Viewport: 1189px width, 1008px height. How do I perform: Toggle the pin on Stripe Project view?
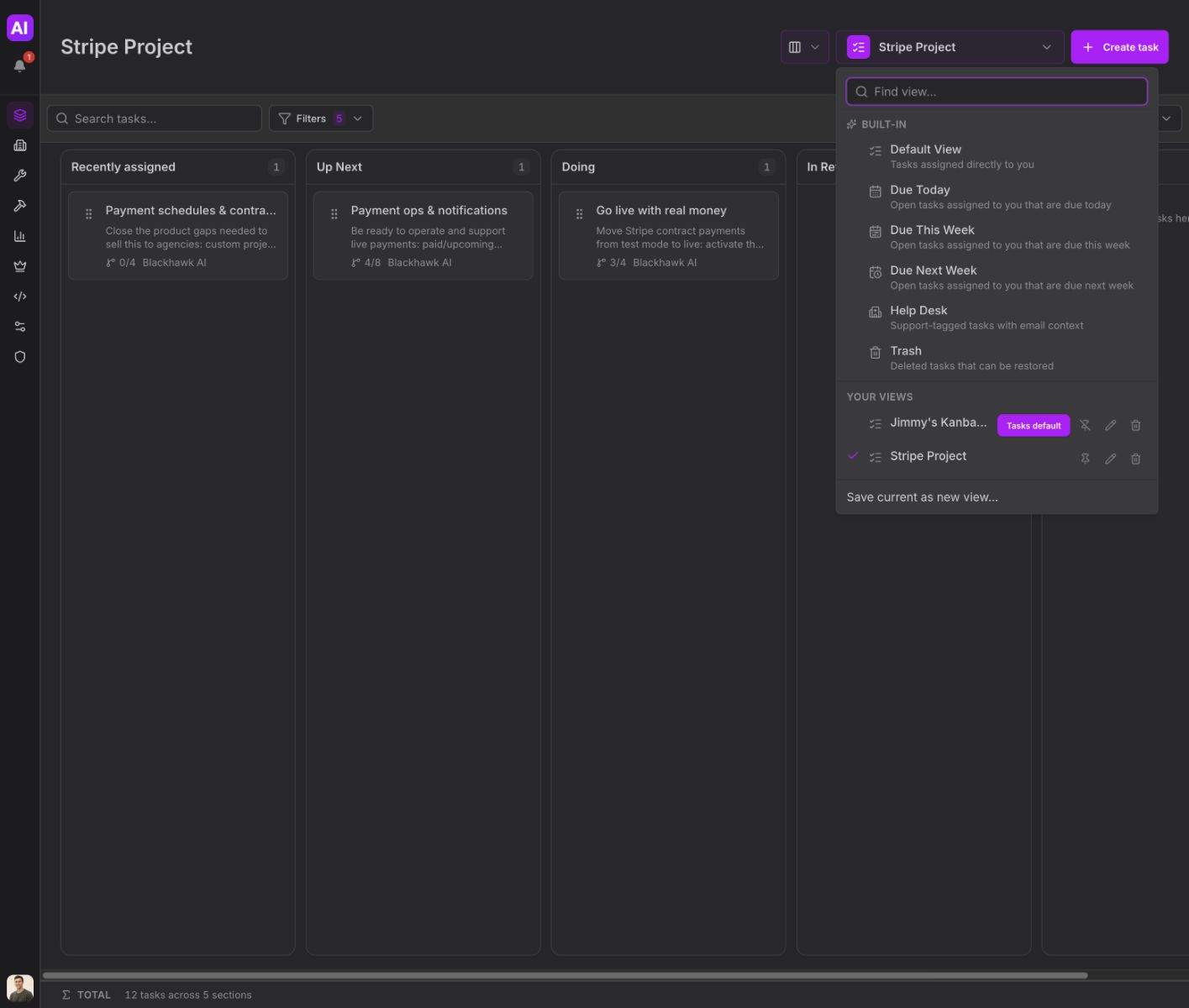pyautogui.click(x=1085, y=459)
